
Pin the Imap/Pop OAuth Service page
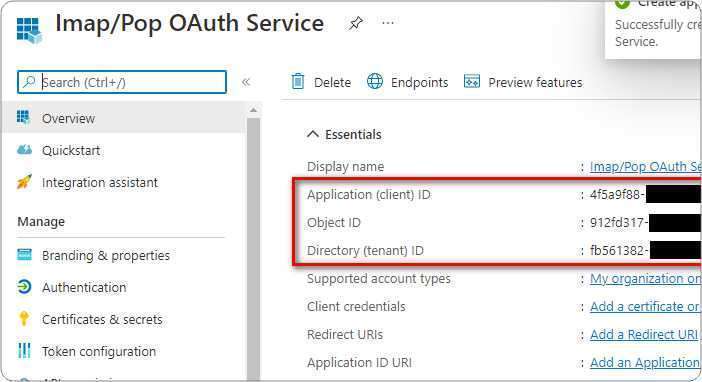[x=355, y=23]
